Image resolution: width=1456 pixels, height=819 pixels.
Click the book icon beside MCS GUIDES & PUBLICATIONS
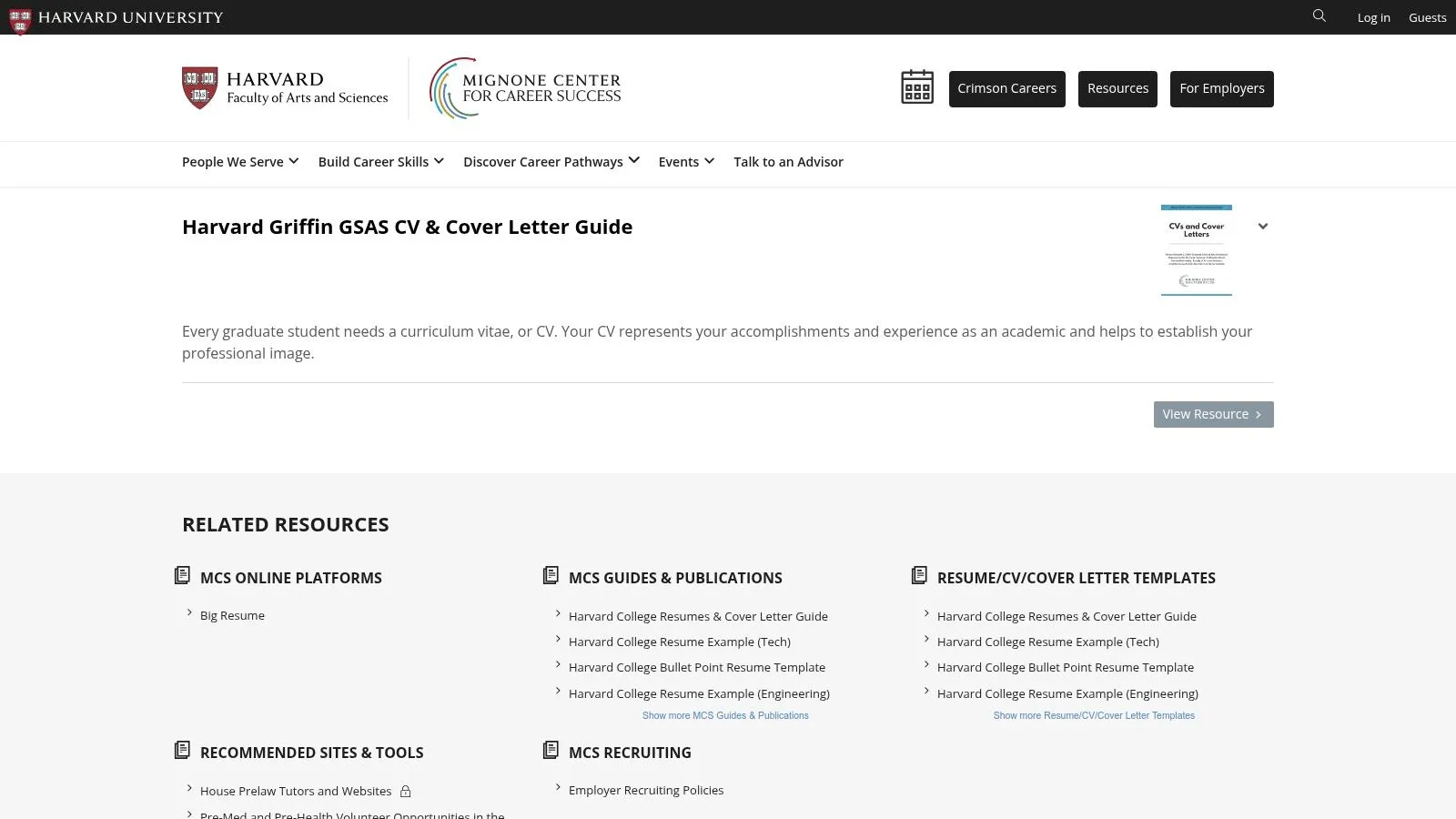(x=550, y=575)
